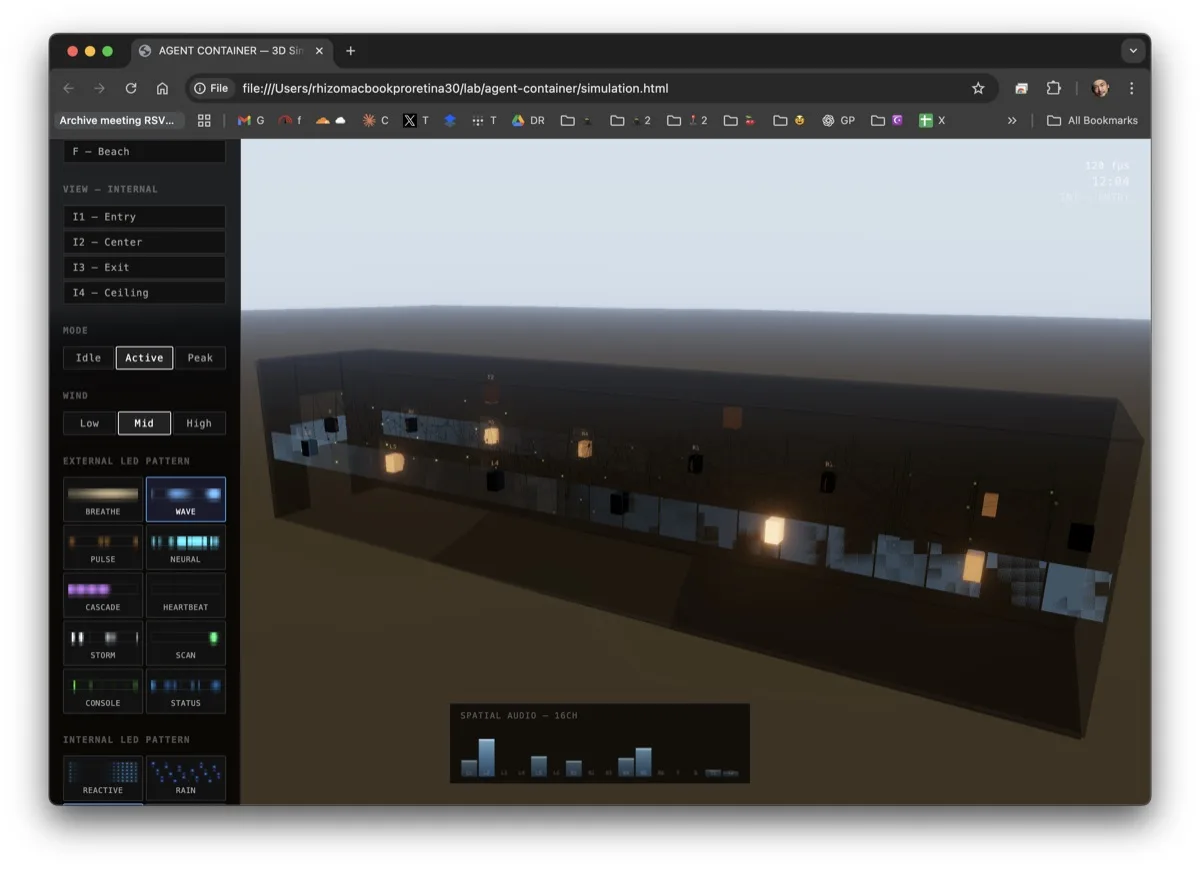Choose the Neural external LED pattern
Viewport: 1200px width, 870px height.
(186, 547)
